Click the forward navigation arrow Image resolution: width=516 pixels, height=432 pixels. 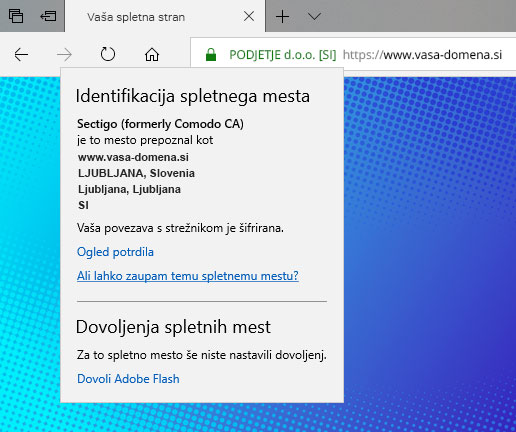tap(64, 55)
